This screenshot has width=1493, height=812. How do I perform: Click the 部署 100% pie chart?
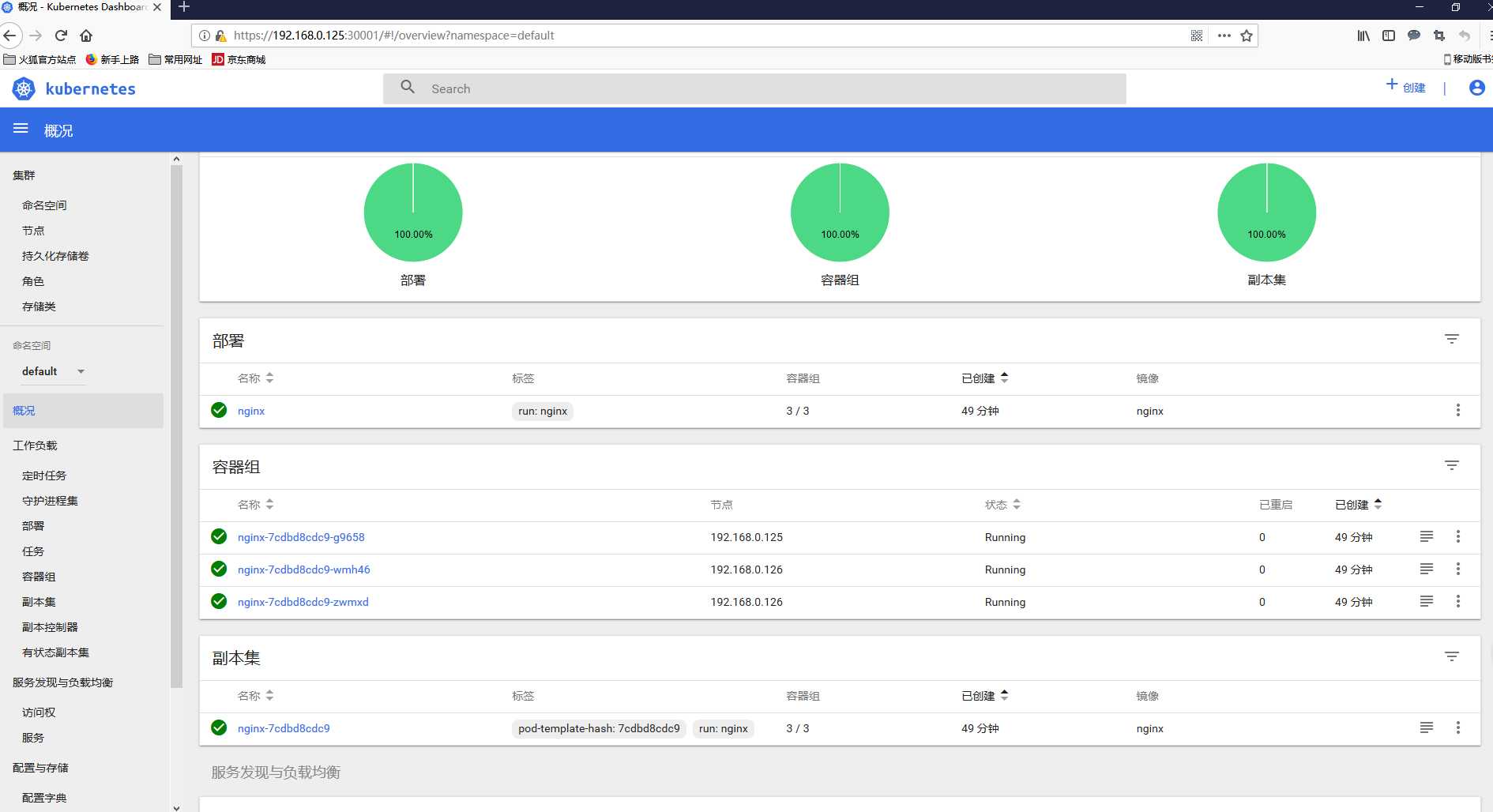click(413, 212)
